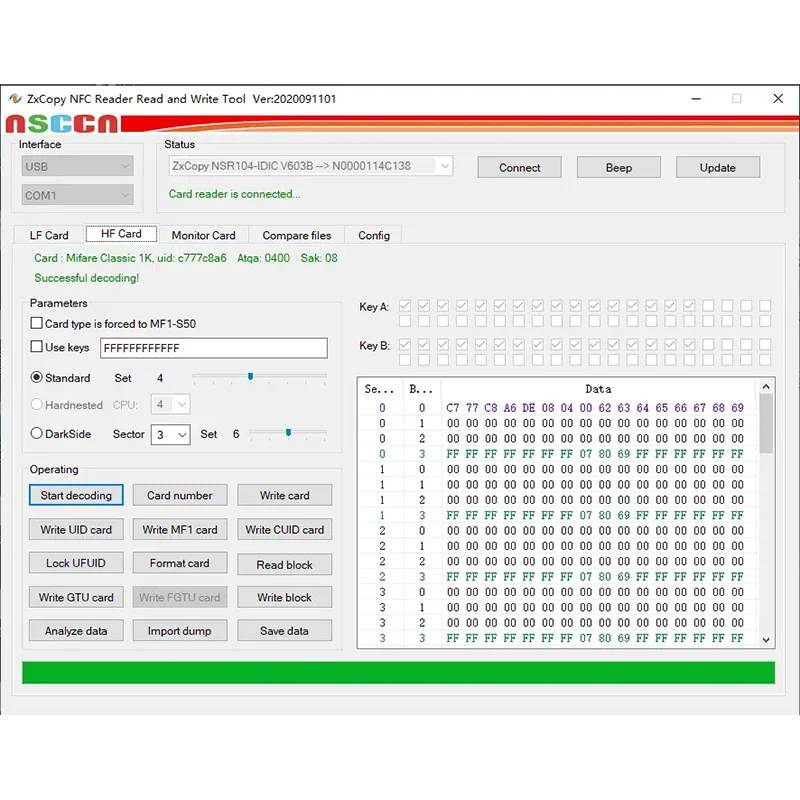
Task: Select sector 2 block 3 trailer row
Action: click(x=558, y=577)
